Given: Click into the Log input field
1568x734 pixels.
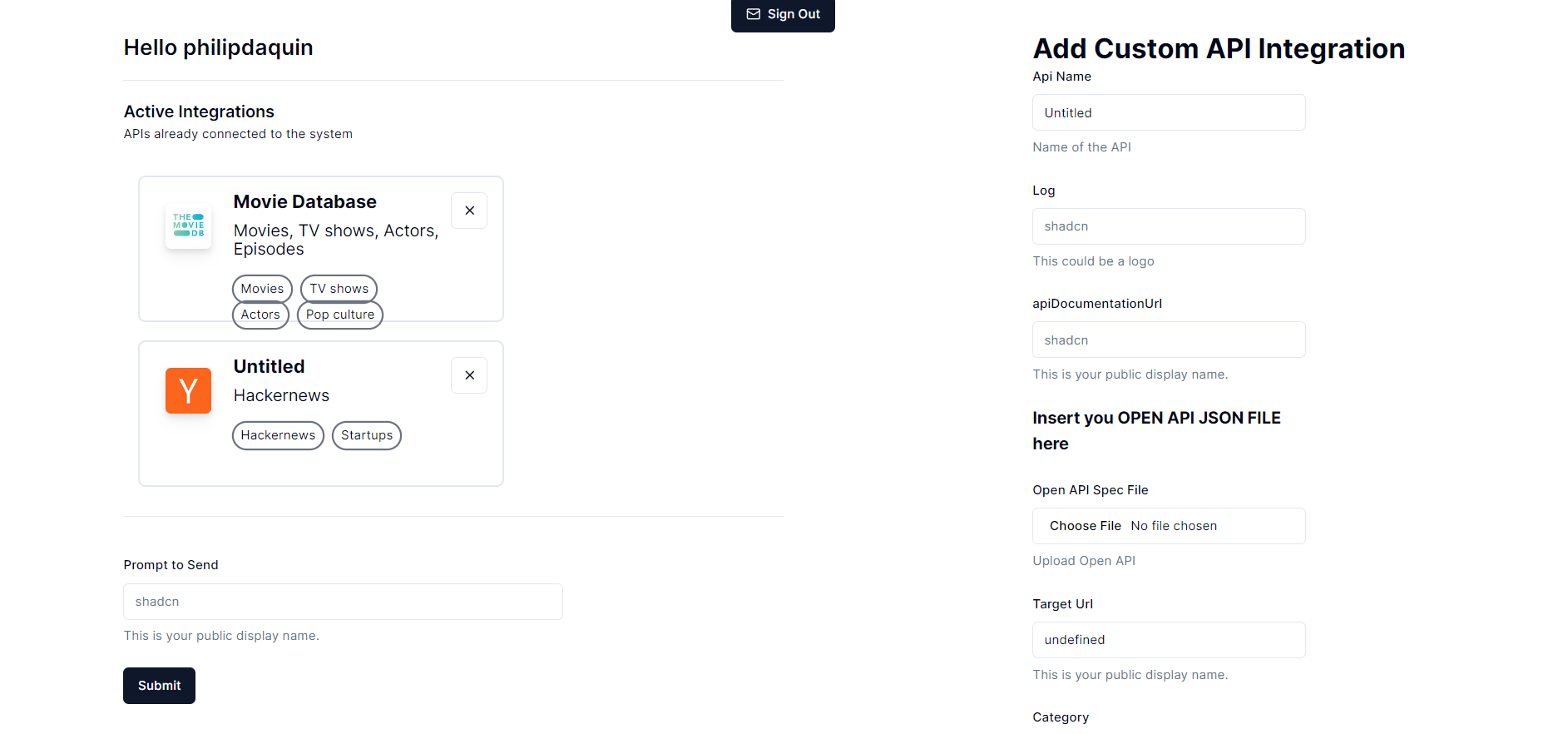Looking at the screenshot, I should click(1169, 226).
